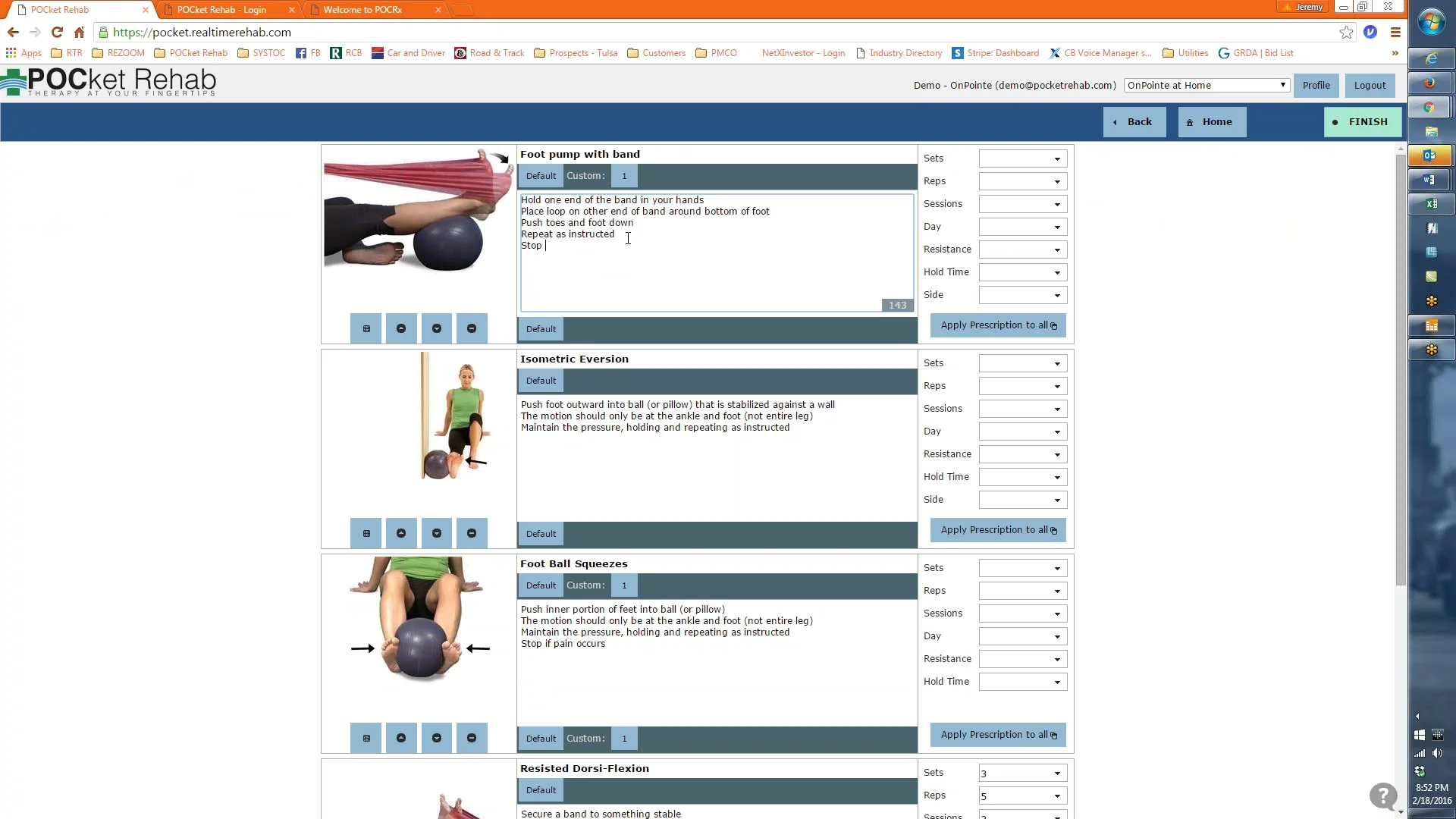Go back with browser back arrow
The image size is (1456, 819).
point(13,32)
